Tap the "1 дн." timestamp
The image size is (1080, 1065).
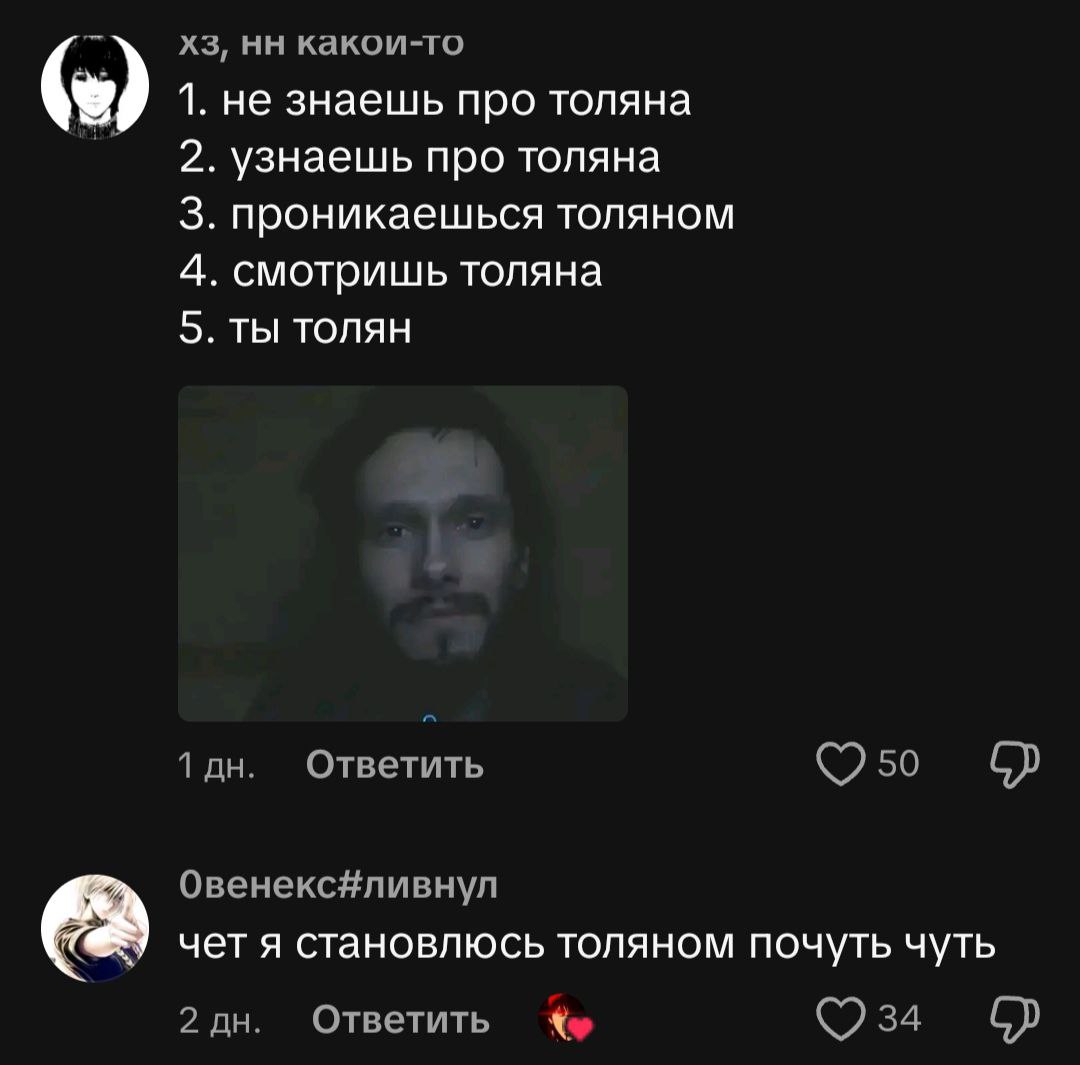217,765
